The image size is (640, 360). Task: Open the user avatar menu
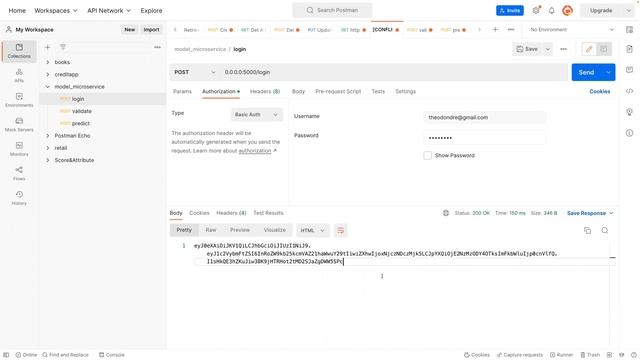[x=567, y=10]
